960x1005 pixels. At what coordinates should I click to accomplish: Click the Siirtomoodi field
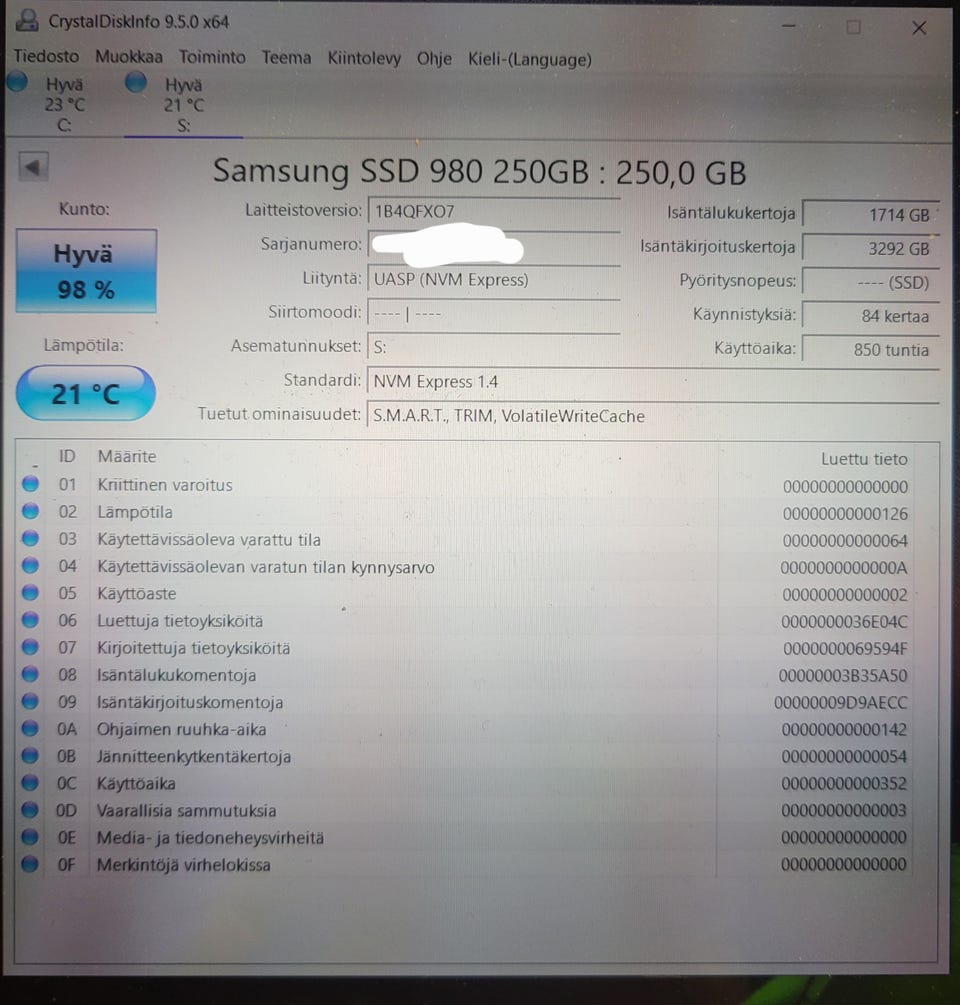[x=494, y=313]
